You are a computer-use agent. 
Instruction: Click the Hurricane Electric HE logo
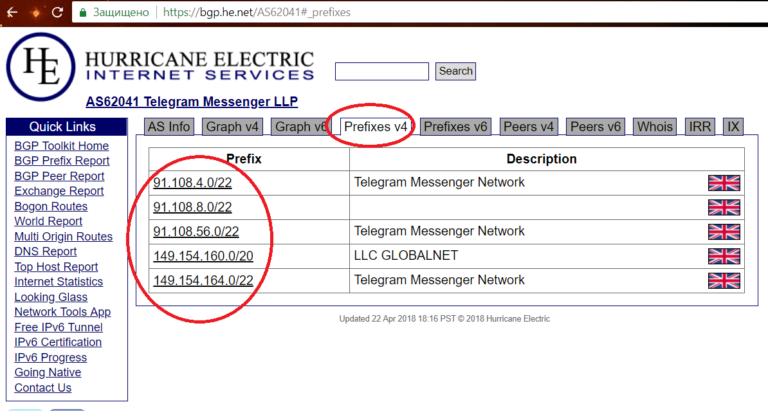point(41,67)
